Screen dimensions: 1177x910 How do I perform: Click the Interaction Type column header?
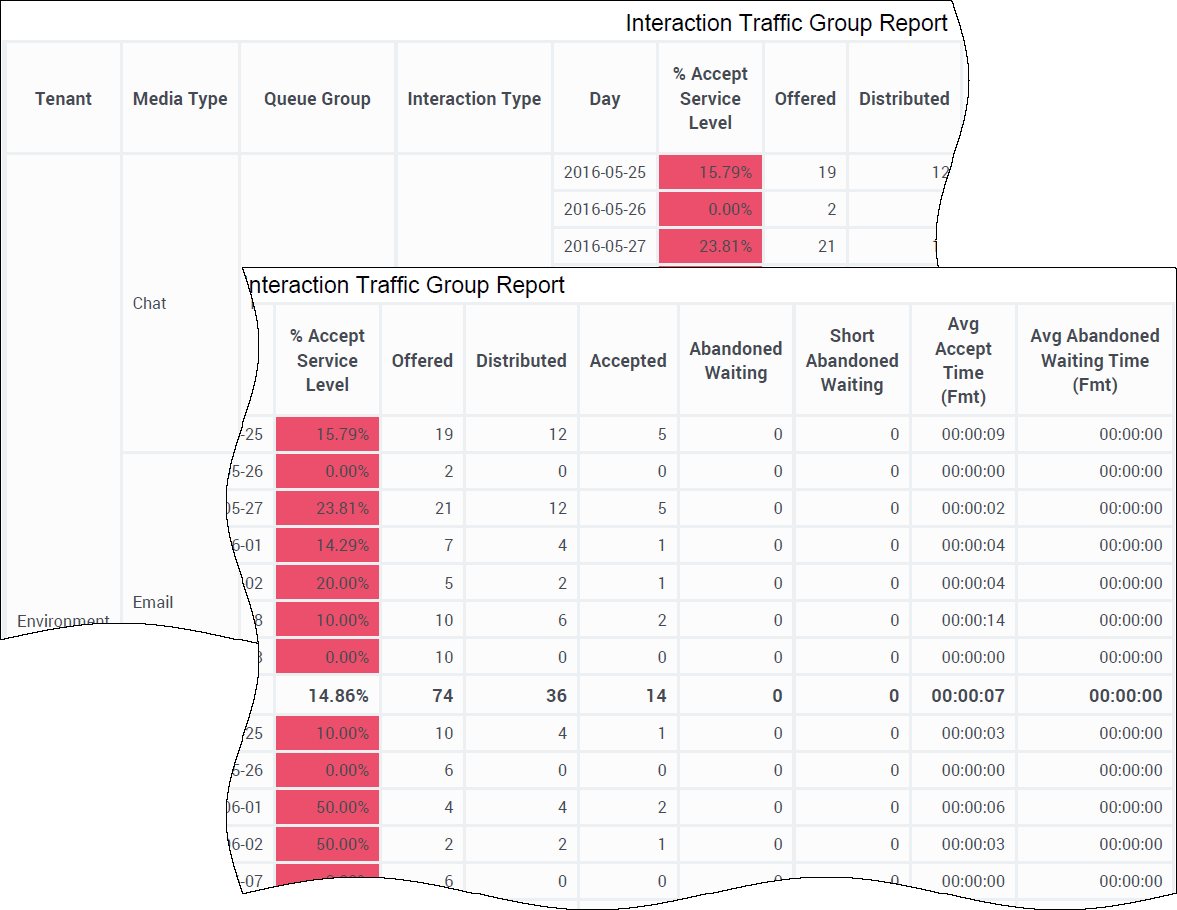point(474,98)
